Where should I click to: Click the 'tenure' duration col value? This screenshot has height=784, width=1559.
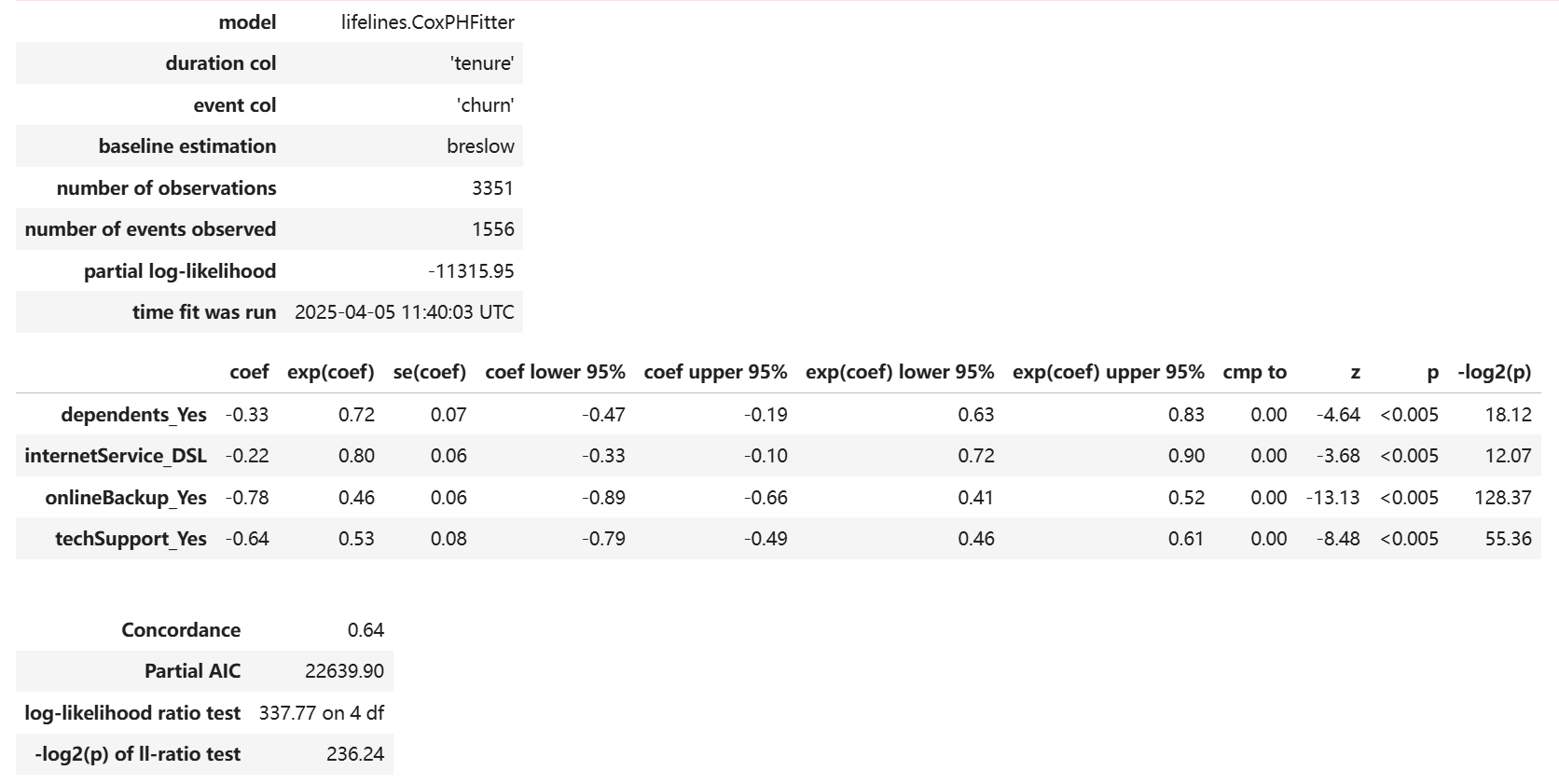[481, 63]
